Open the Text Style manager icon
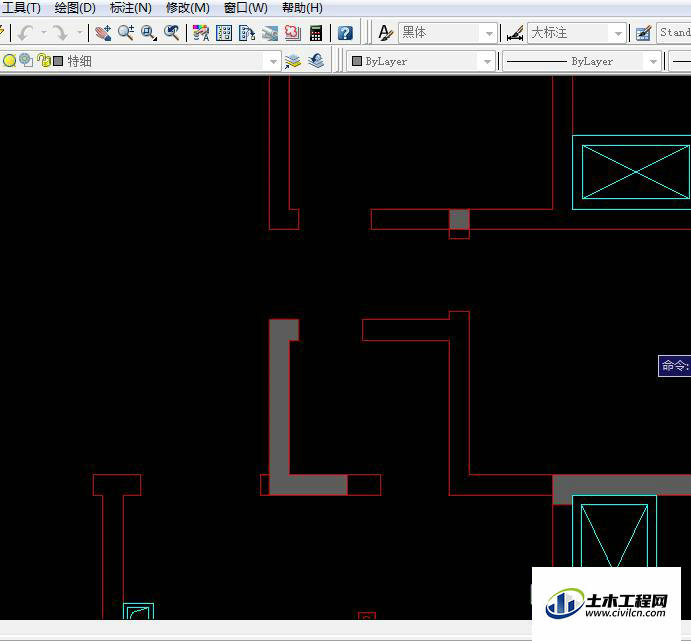The width and height of the screenshot is (691, 641). (385, 33)
